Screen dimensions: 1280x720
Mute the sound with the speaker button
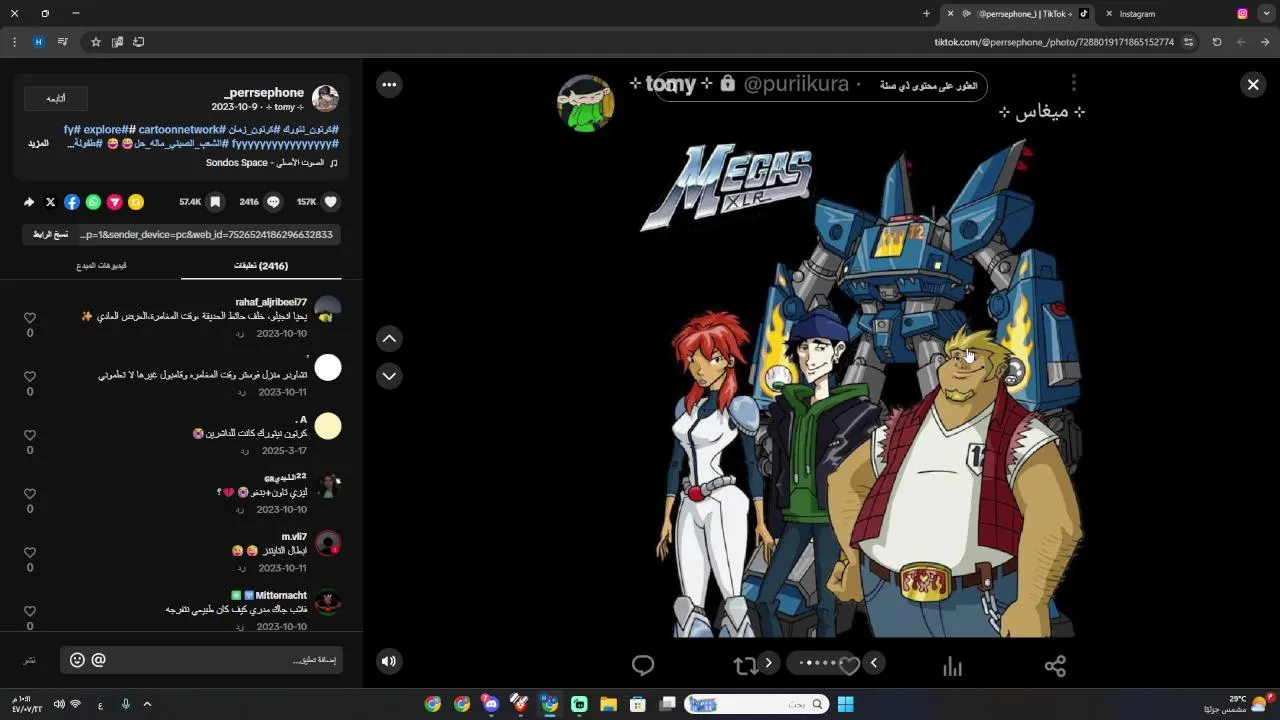click(x=389, y=660)
